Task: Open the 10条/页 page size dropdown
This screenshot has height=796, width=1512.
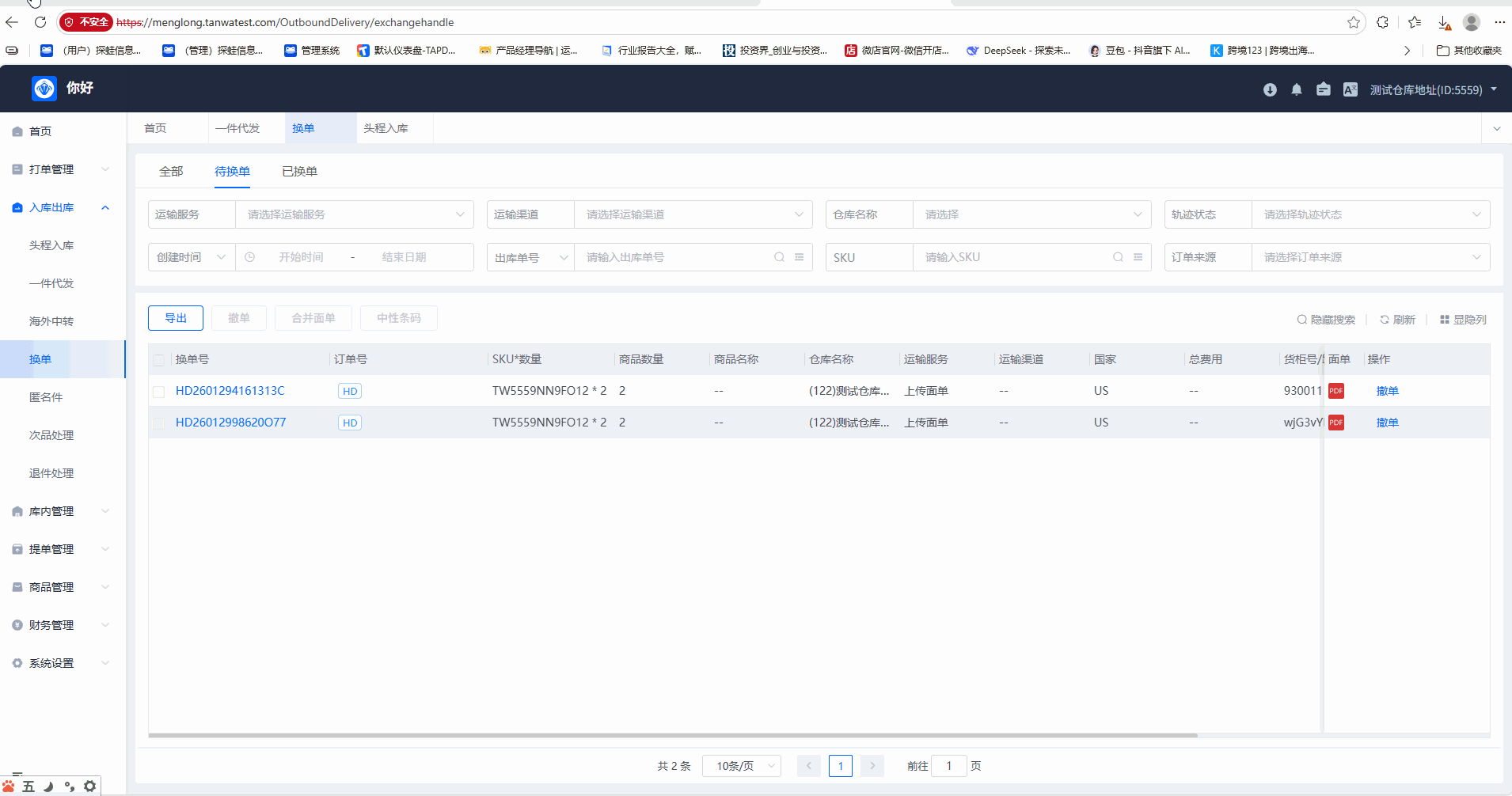Action: click(x=742, y=766)
